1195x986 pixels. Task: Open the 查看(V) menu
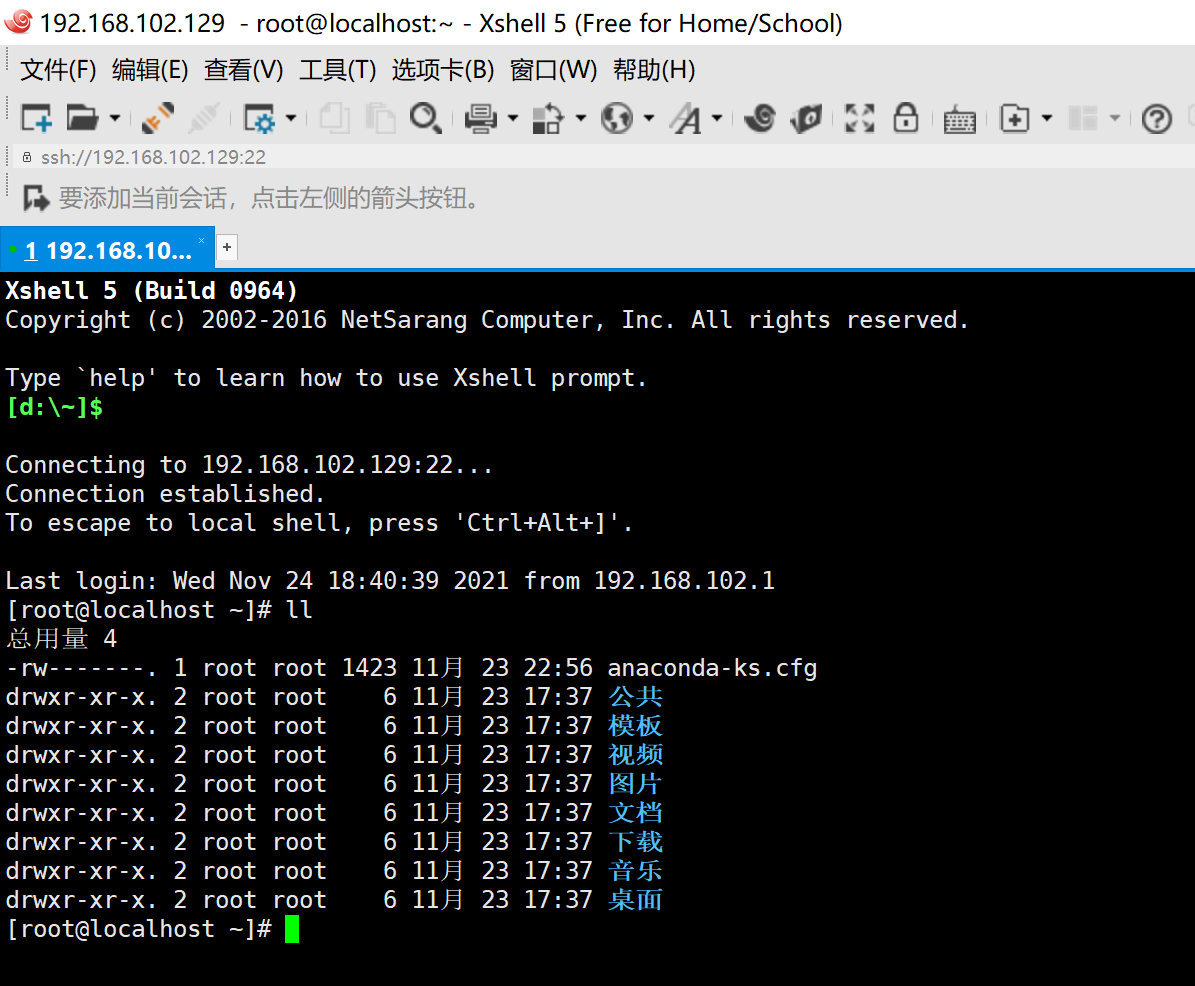point(244,70)
